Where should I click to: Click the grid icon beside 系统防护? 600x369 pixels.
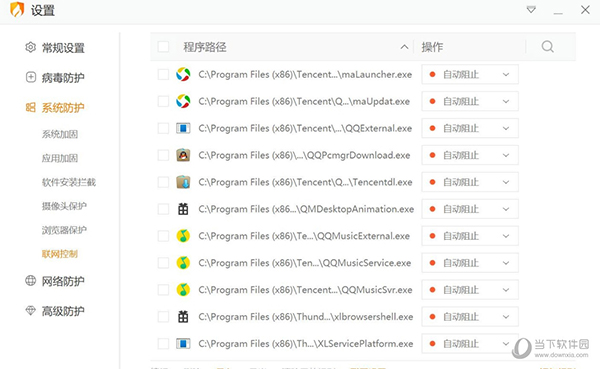click(31, 107)
